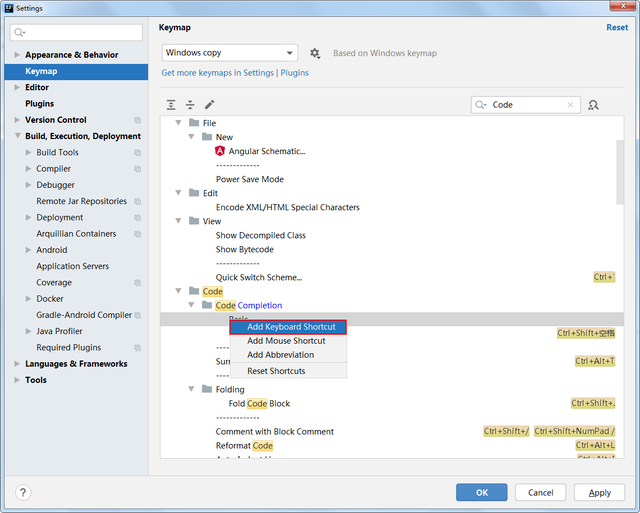640x513 pixels.
Task: Expand Appearance & Behavior settings
Action: [17, 55]
